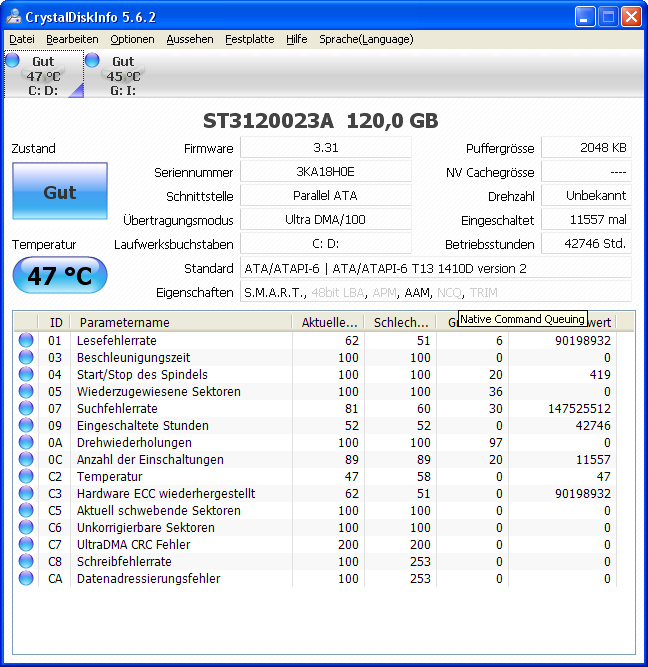Minimize the CrystalDiskInfo window
The image size is (648, 667).
[585, 17]
